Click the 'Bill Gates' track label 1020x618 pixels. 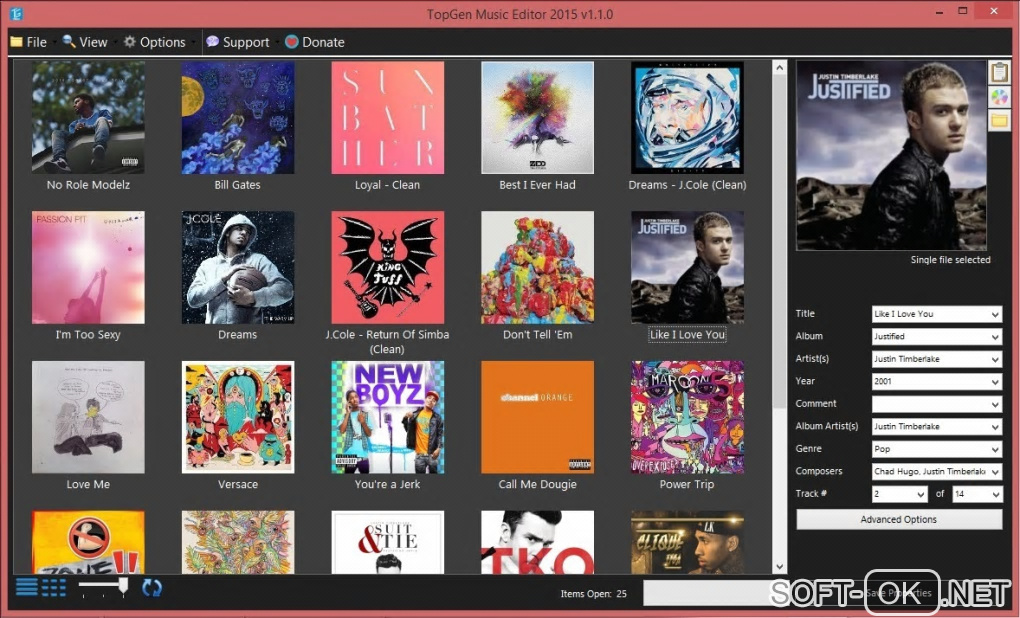tap(237, 185)
